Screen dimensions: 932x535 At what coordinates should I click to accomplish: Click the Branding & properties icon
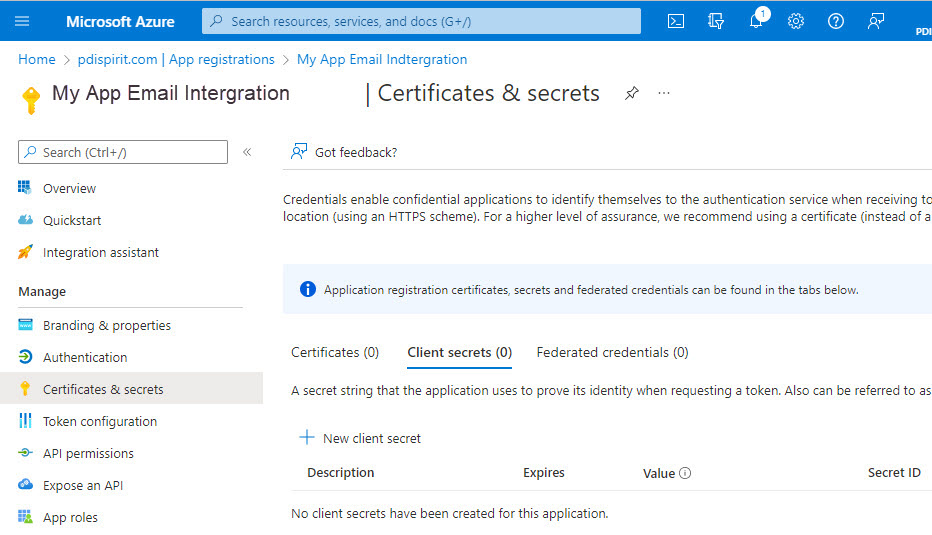pyautogui.click(x=25, y=325)
